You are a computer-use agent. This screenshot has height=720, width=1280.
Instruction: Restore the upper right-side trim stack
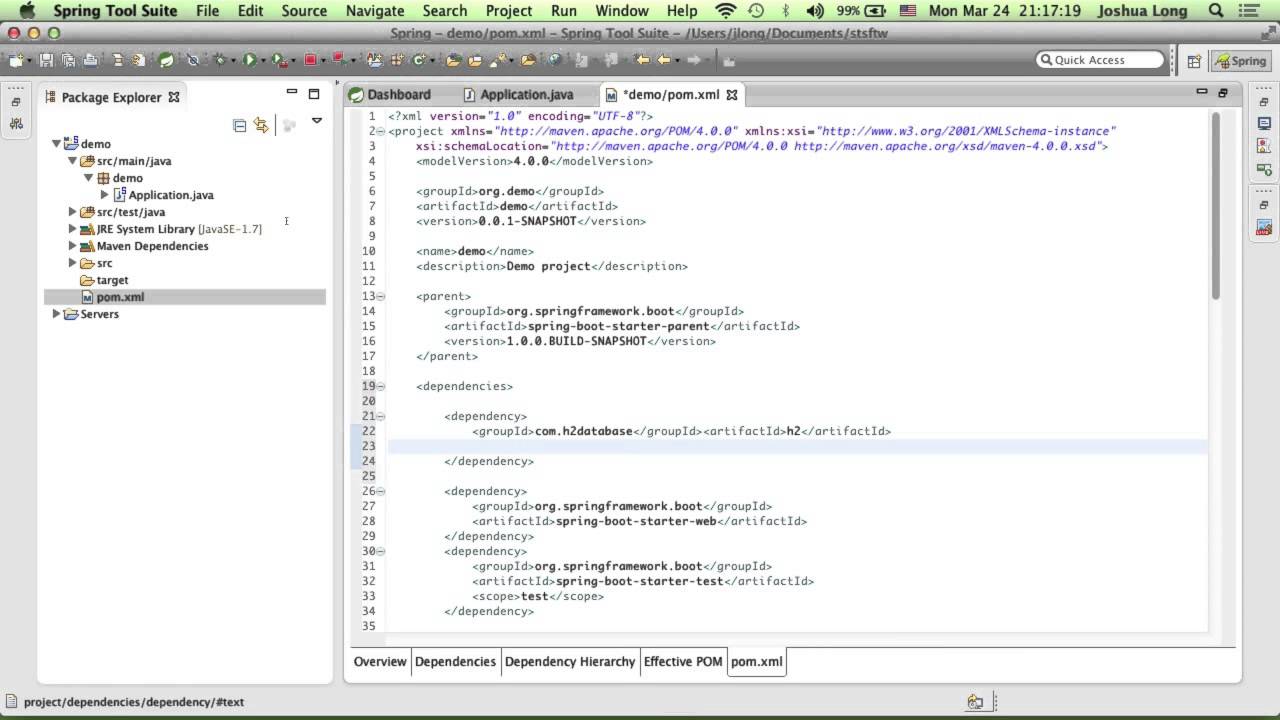point(1264,101)
